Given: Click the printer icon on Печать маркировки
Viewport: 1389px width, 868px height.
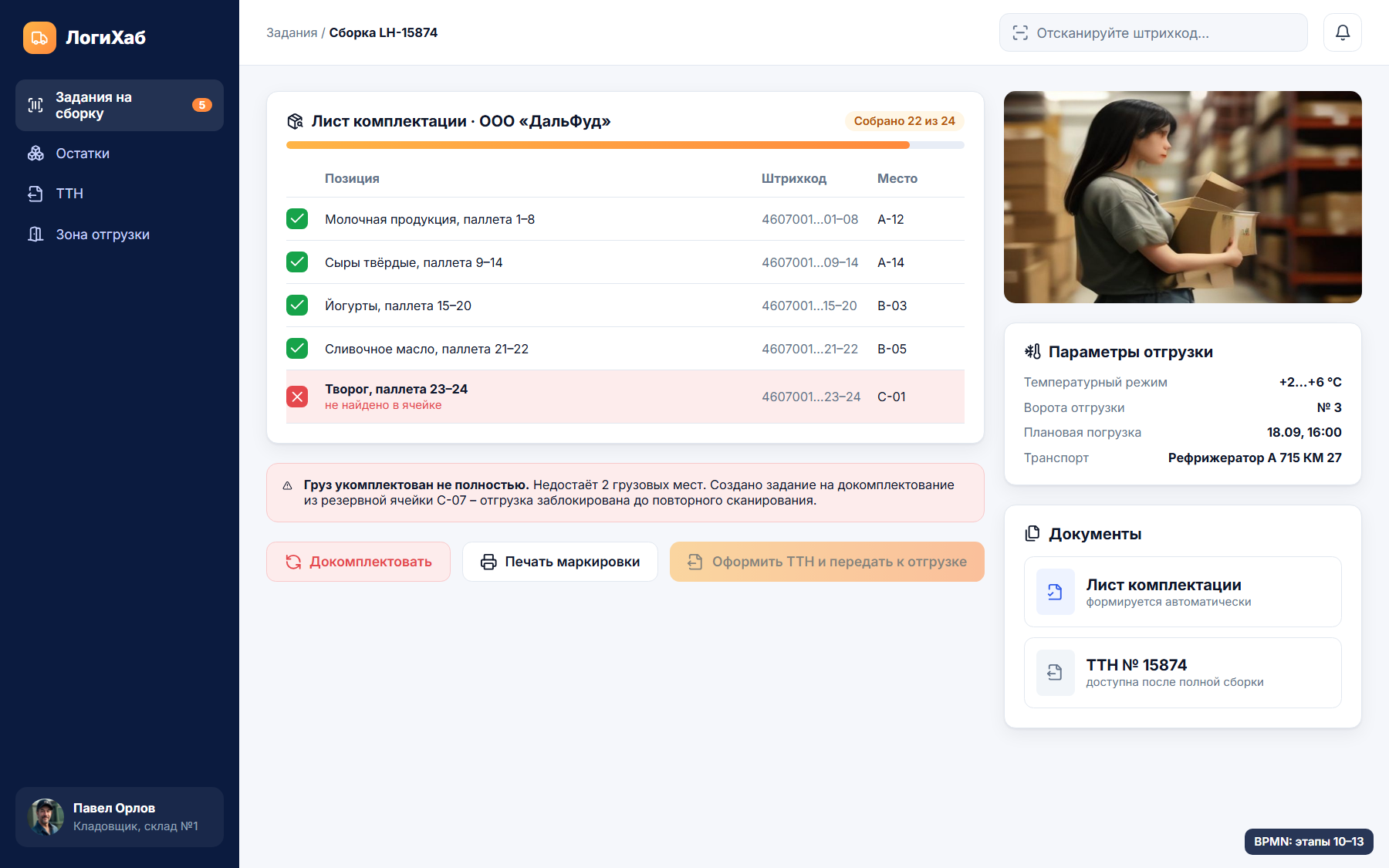Looking at the screenshot, I should pos(488,562).
